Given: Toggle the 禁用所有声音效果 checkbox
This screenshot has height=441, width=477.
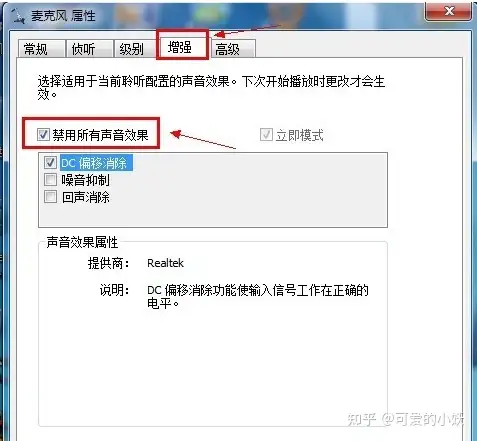Looking at the screenshot, I should coord(43,135).
